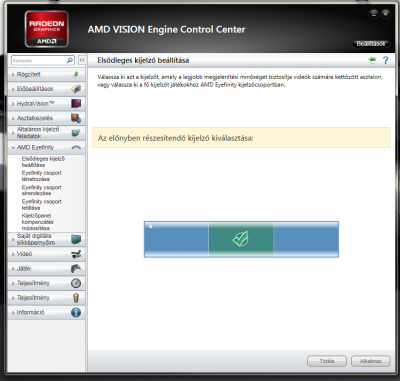Image resolution: width=400 pixels, height=381 pixels.
Task: Click the Általános kijelző feladatok icon
Action: pyautogui.click(x=76, y=133)
